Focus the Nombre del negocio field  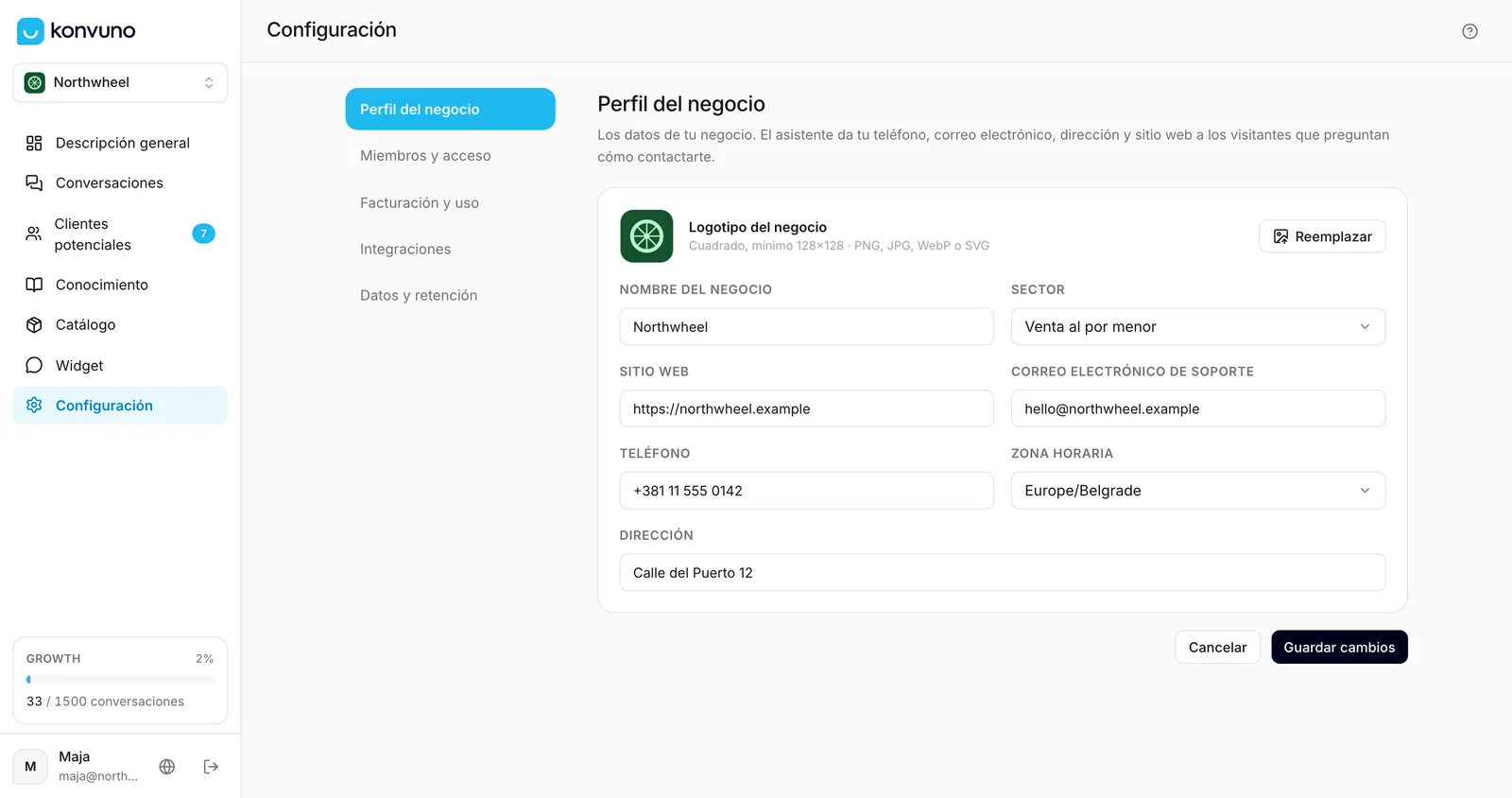(x=806, y=326)
